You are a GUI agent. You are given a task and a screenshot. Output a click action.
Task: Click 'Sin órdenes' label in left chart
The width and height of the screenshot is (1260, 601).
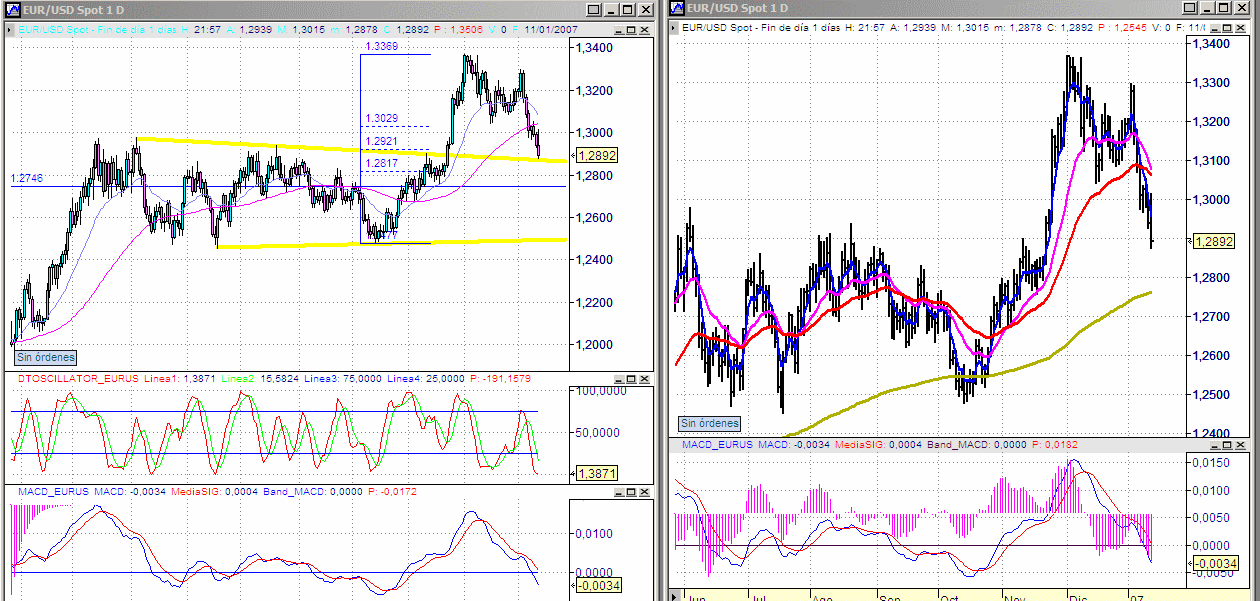tap(46, 356)
